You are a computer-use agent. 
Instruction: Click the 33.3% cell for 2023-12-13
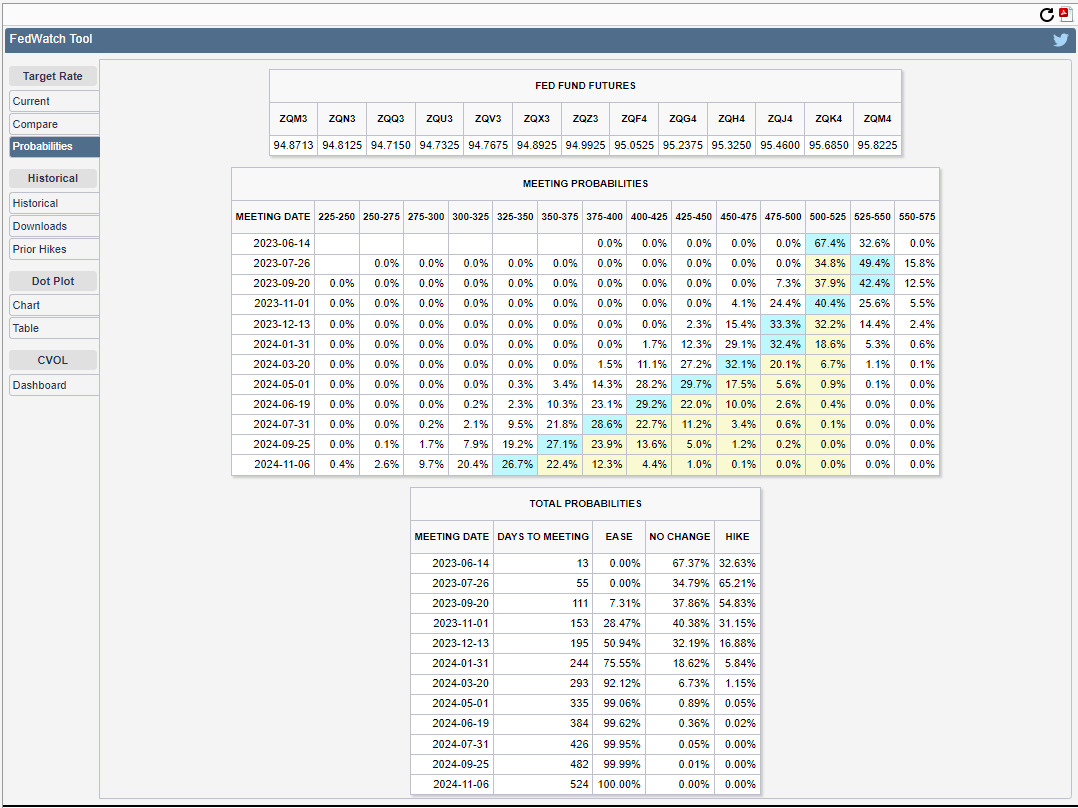pyautogui.click(x=783, y=324)
